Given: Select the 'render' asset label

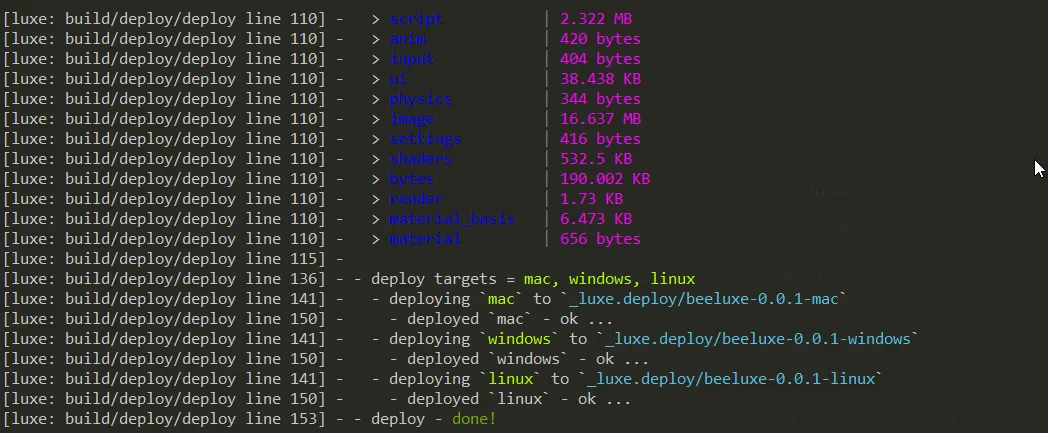Looking at the screenshot, I should 417,199.
